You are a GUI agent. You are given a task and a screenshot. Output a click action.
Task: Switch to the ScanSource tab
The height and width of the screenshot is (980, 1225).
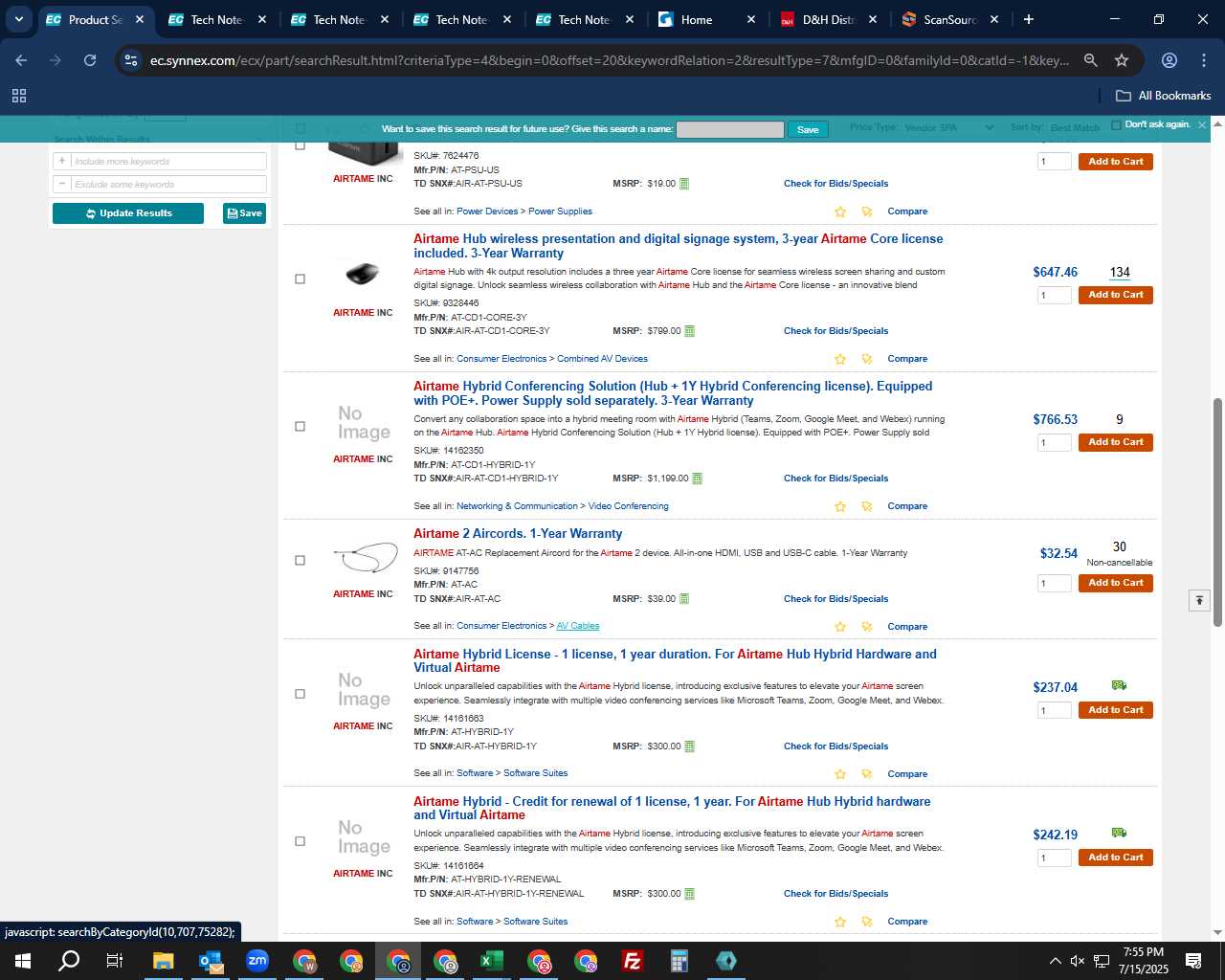[x=949, y=19]
